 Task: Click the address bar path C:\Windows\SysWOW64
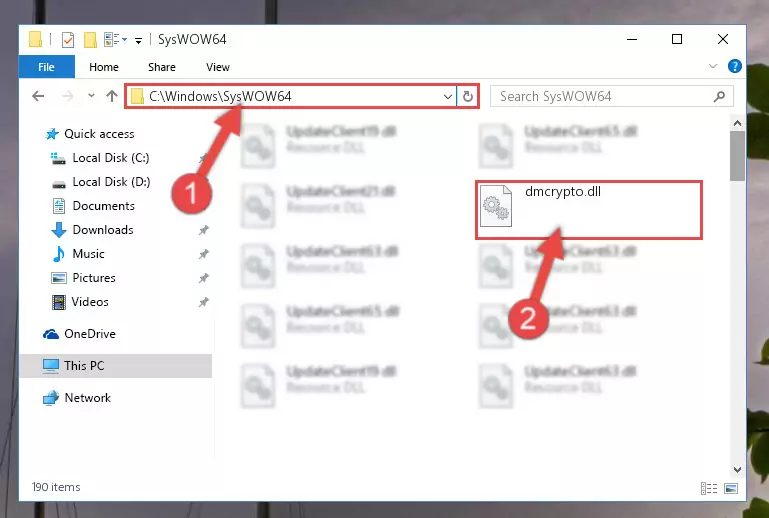pyautogui.click(x=220, y=96)
